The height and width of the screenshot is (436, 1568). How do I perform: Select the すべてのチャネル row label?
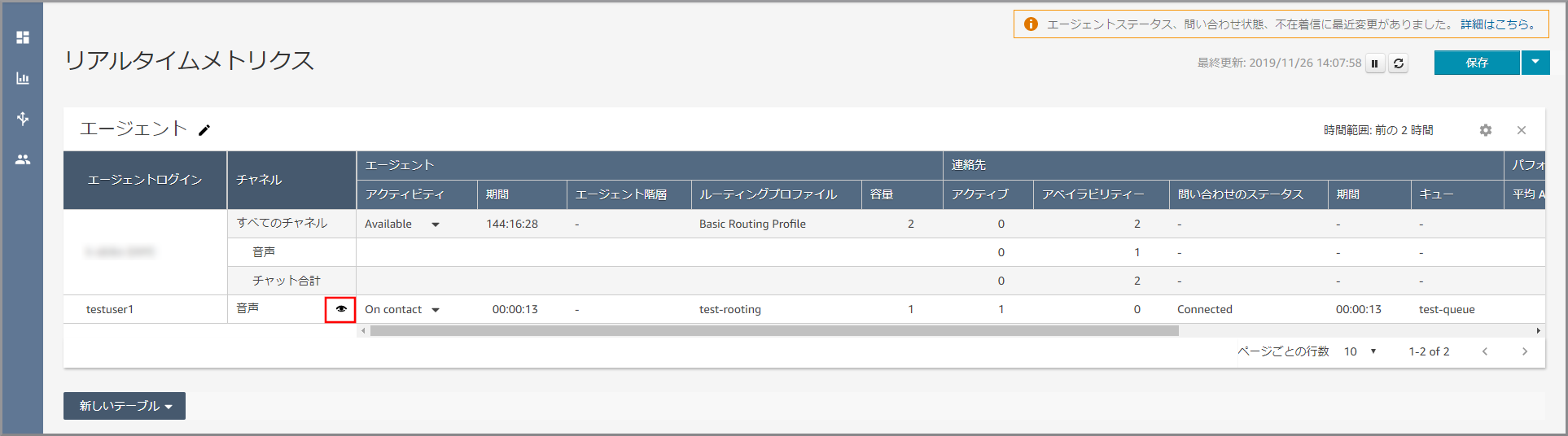[282, 223]
